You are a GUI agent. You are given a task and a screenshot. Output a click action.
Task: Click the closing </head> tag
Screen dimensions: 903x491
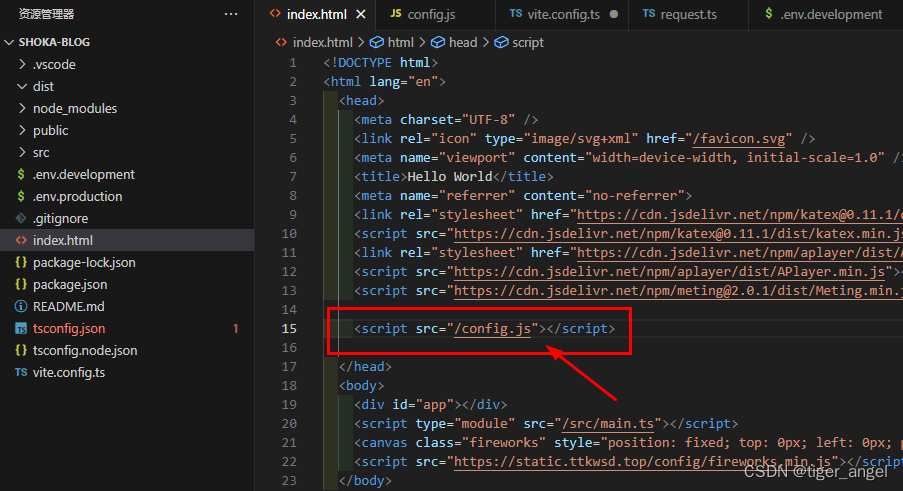[x=365, y=367]
